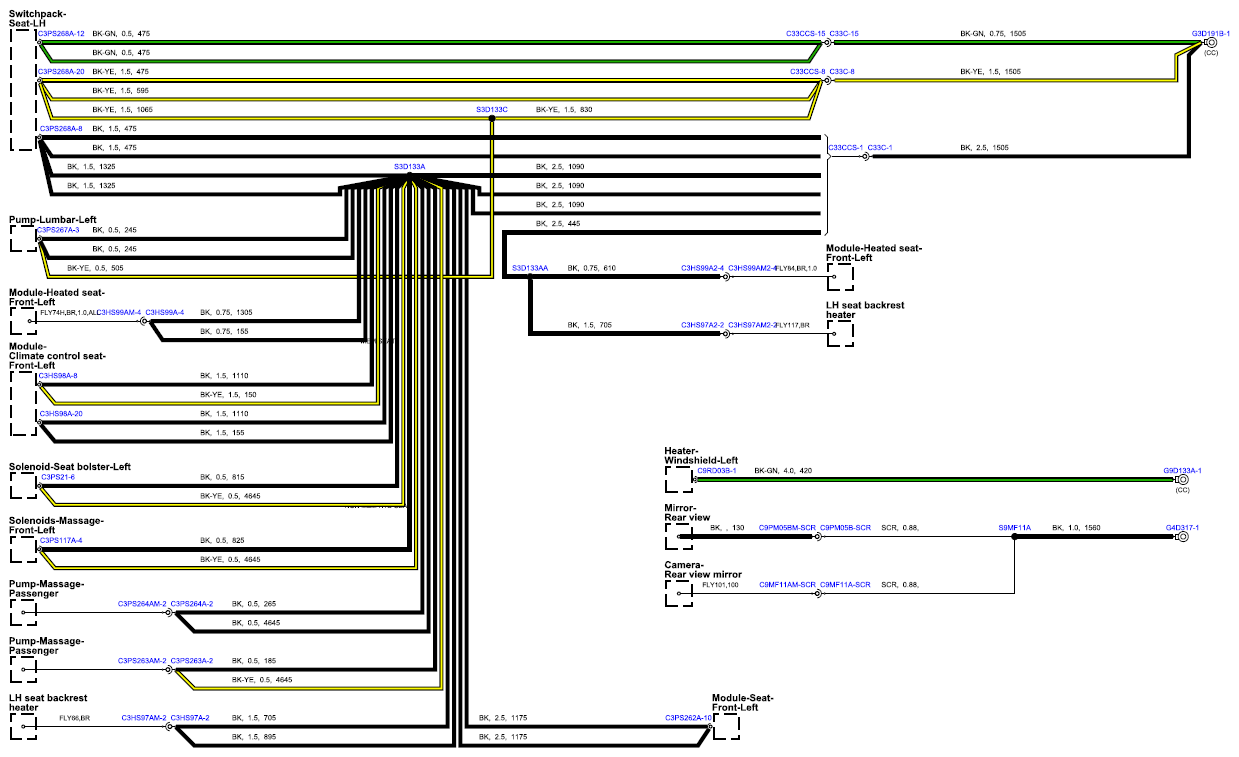Follow the C3PS268A-8 connector link

click(61, 129)
